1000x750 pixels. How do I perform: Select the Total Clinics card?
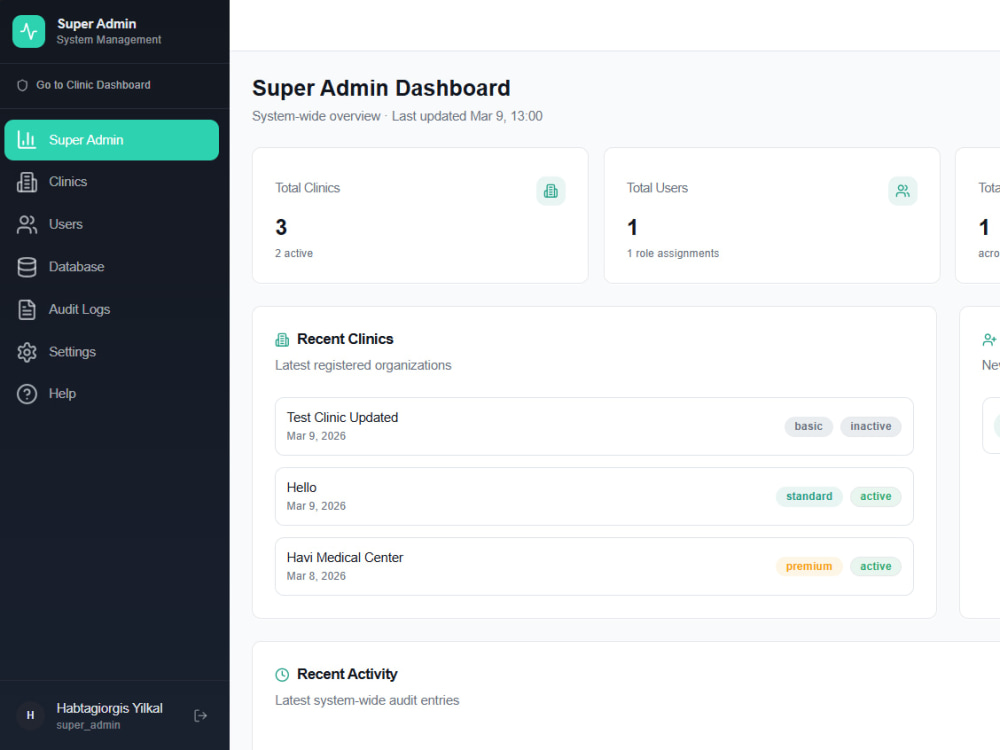pyautogui.click(x=420, y=216)
